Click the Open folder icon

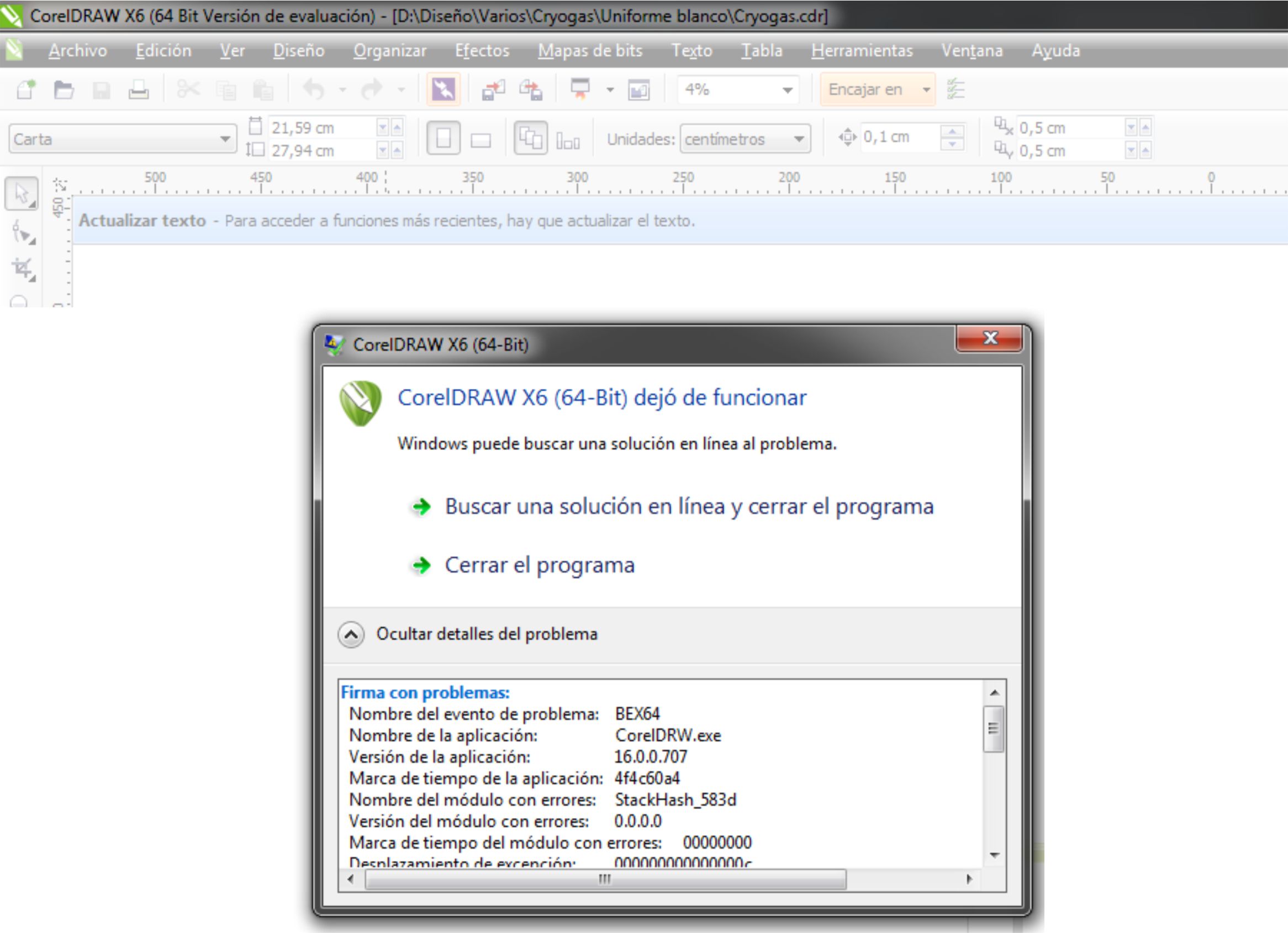coord(64,89)
